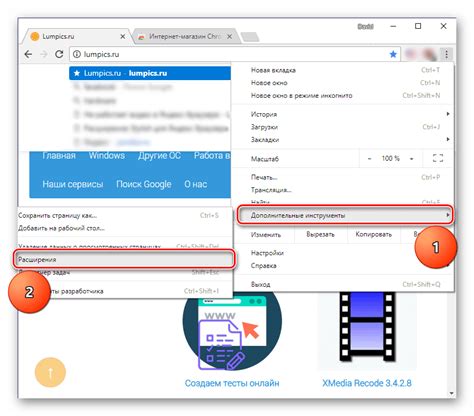Open the Наши сервисы navigation link
This screenshot has height=416, width=474.
73,184
